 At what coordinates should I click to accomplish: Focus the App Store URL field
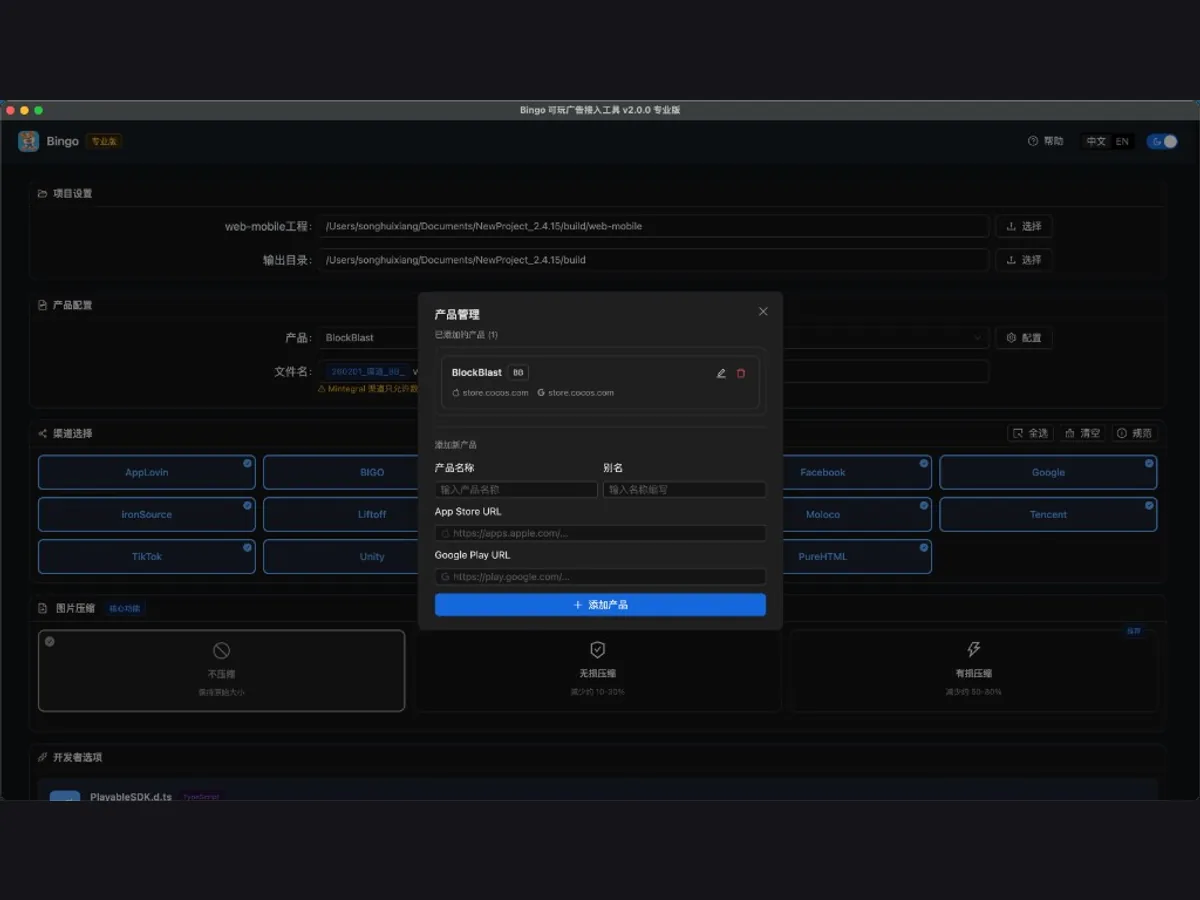coord(600,534)
